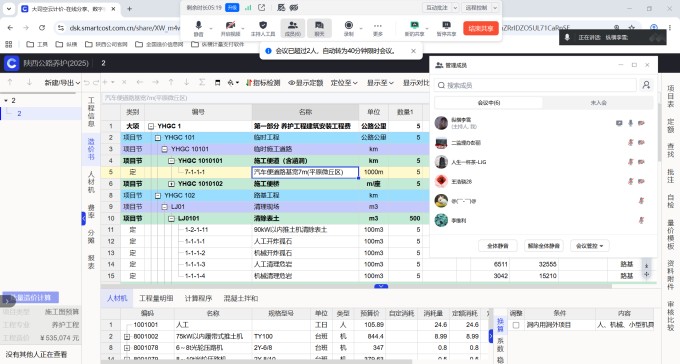The width and height of the screenshot is (680, 364).
Task: Click the redo arrow in cost toolbar
Action: 96,82
